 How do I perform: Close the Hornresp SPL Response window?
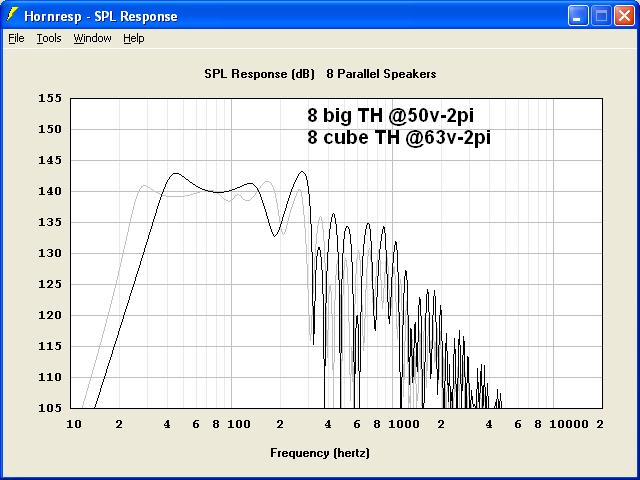624,16
